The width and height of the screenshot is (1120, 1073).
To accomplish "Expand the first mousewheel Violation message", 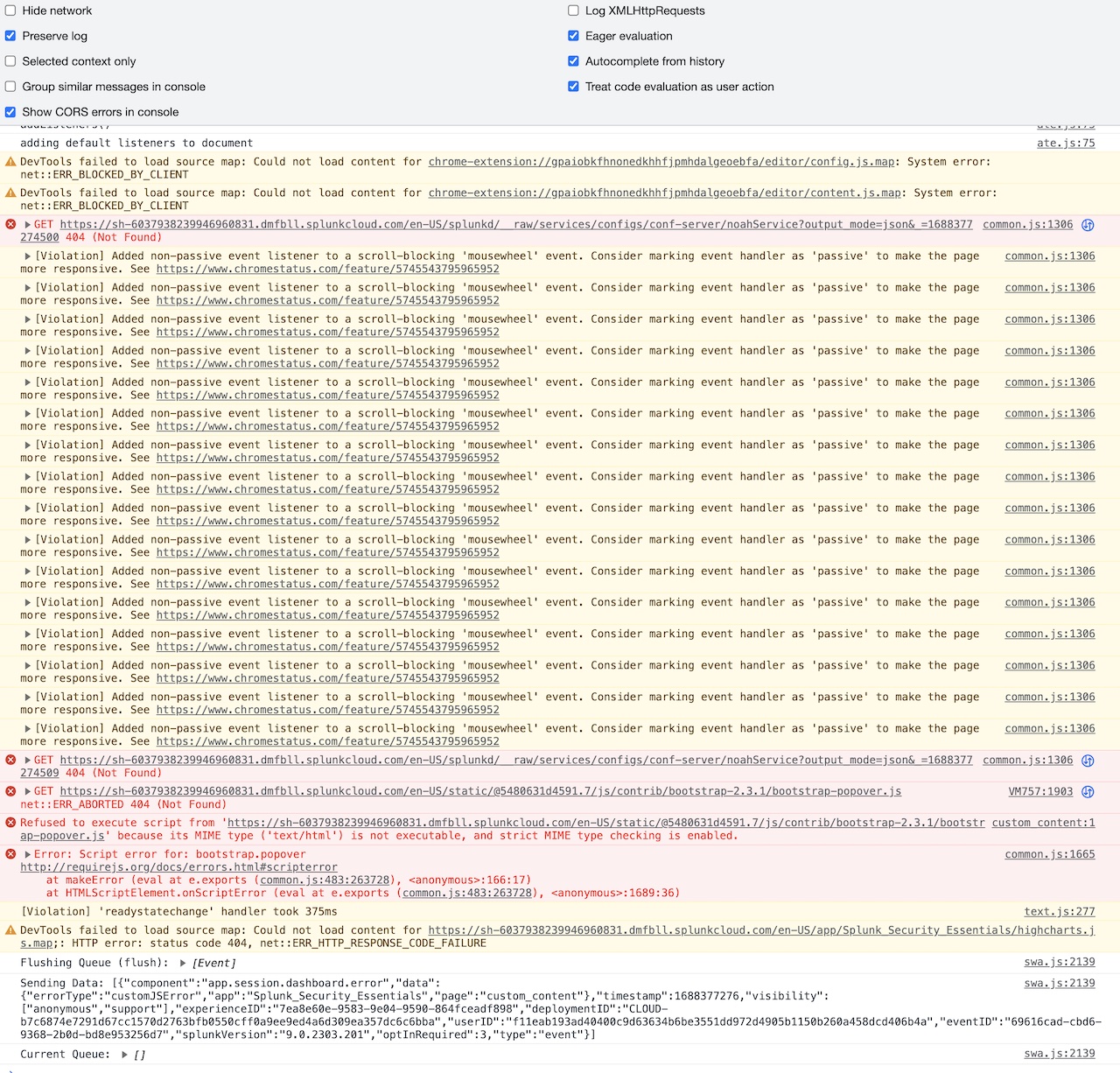I will click(x=27, y=256).
